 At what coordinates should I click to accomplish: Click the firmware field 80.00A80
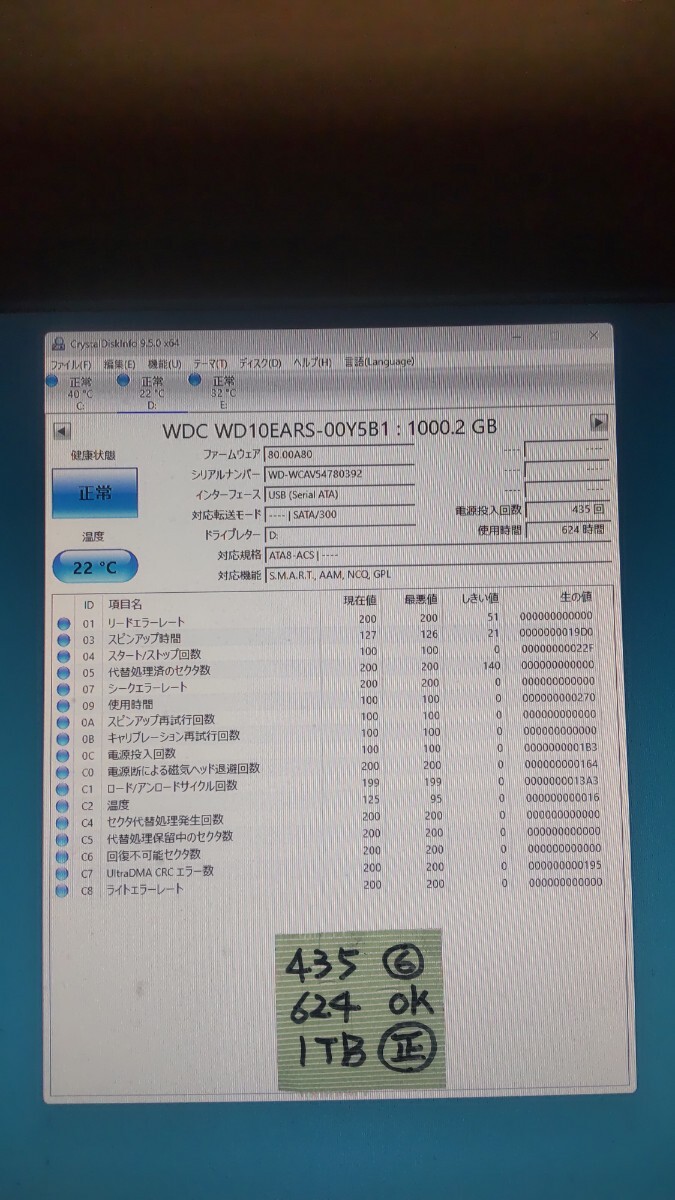340,456
